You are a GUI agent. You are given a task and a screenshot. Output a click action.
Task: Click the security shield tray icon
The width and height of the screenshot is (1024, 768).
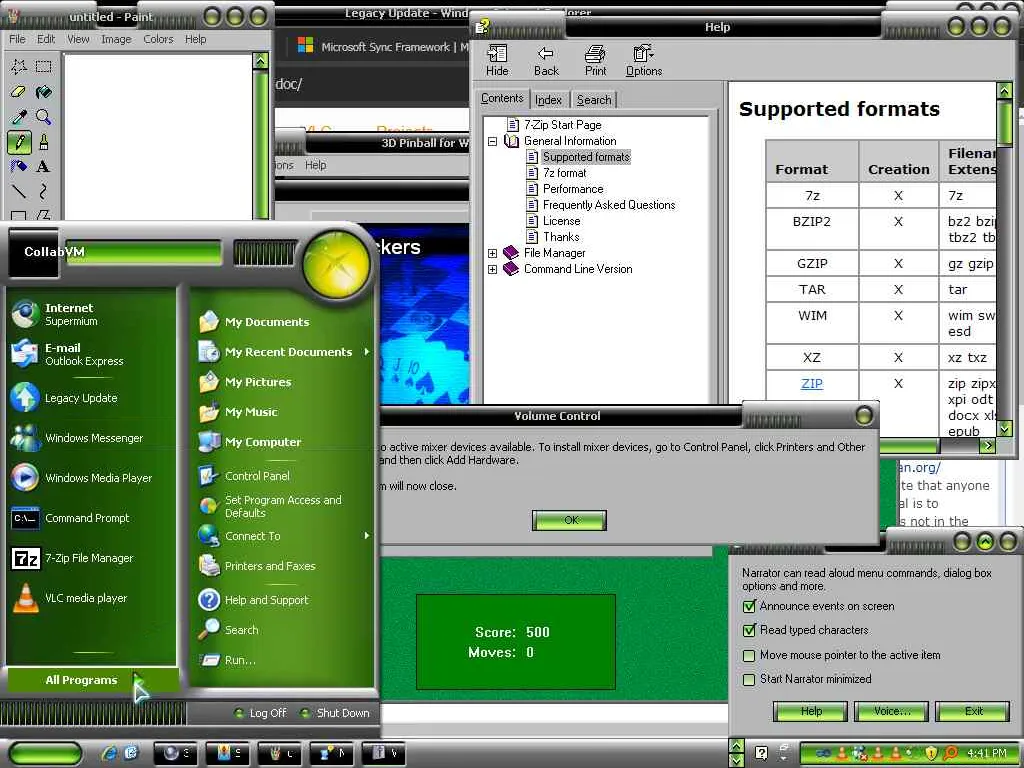pyautogui.click(x=931, y=754)
